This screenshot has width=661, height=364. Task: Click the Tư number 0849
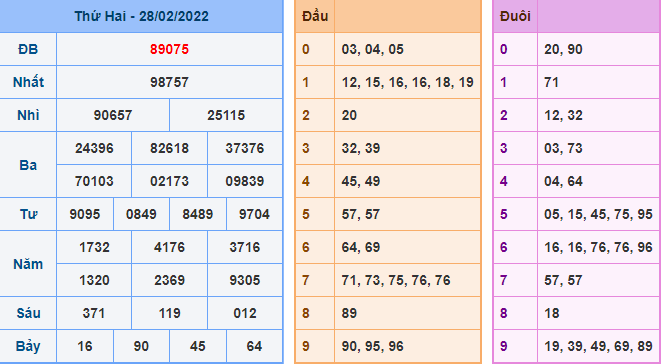point(141,214)
